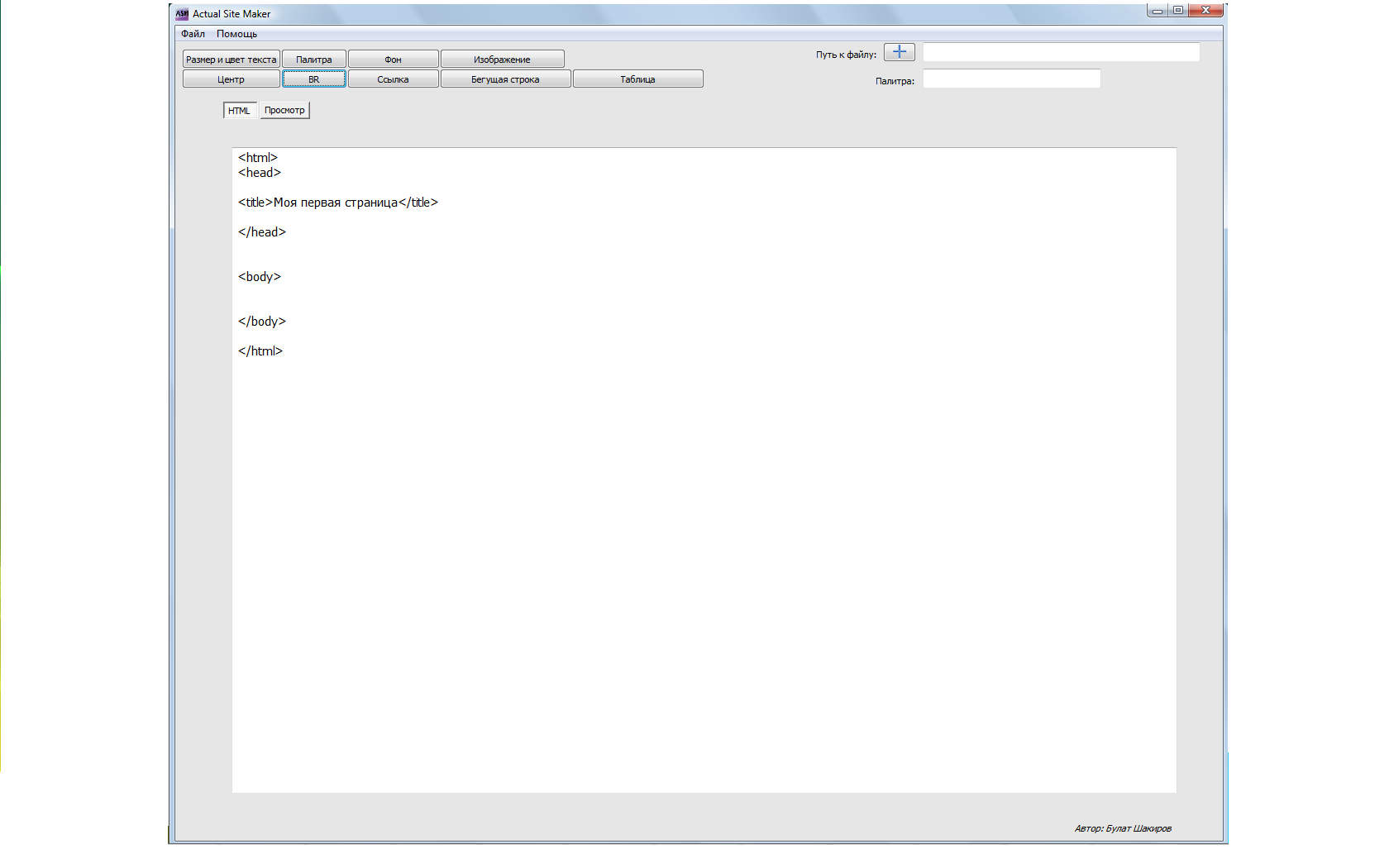This screenshot has width=1389, height=868.
Task: Click the Размер и цвет текста button
Action: (x=231, y=59)
